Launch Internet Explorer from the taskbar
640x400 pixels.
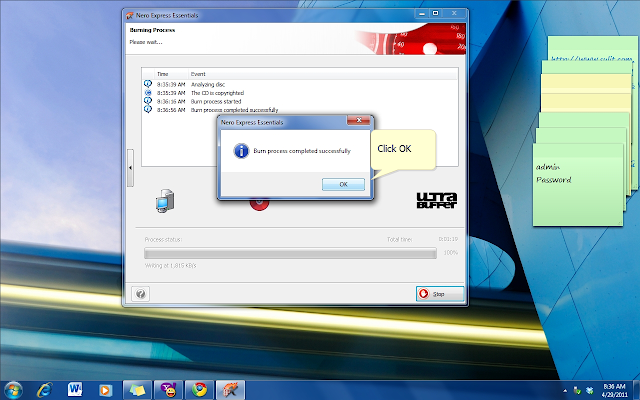tap(44, 390)
